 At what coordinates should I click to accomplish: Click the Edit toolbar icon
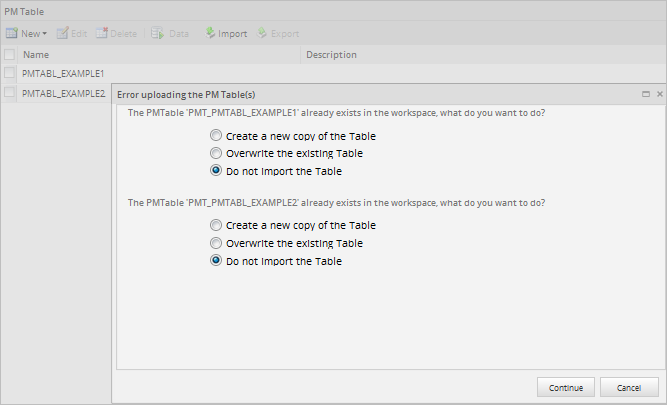(63, 33)
